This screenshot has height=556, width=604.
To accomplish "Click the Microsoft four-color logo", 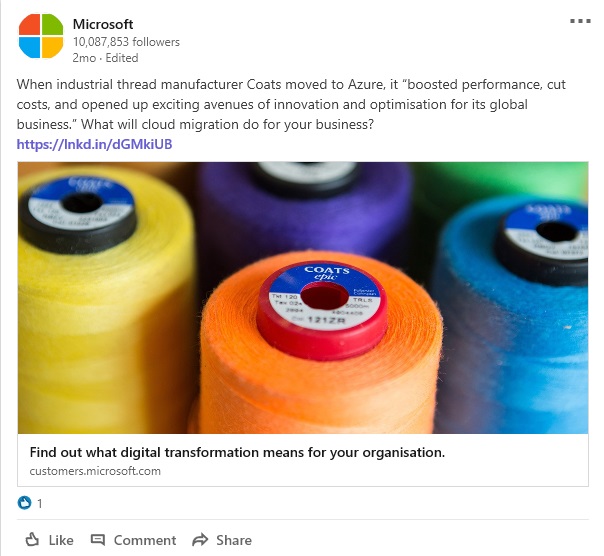I will pos(41,37).
